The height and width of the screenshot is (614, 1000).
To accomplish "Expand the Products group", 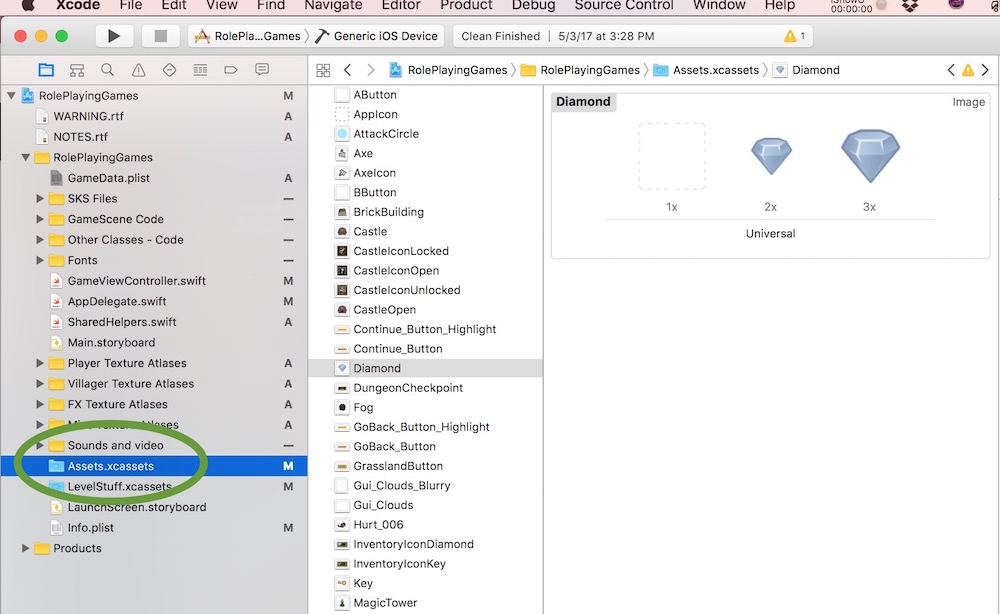I will point(26,548).
